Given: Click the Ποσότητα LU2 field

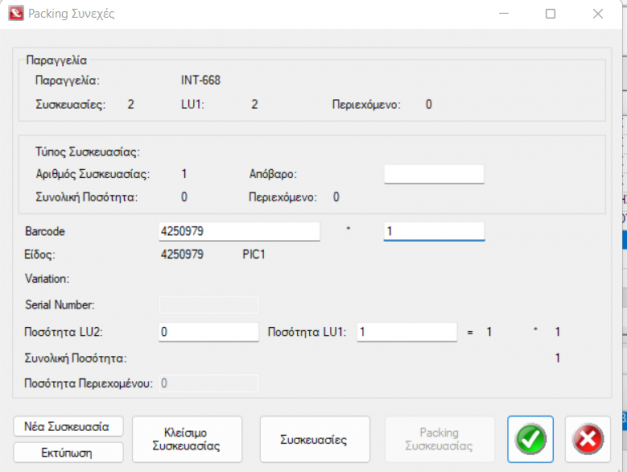Looking at the screenshot, I should [x=208, y=332].
